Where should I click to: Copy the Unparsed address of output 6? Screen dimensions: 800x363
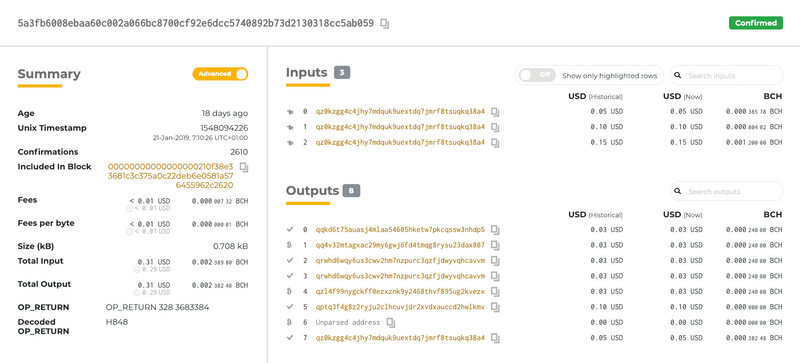tap(391, 323)
